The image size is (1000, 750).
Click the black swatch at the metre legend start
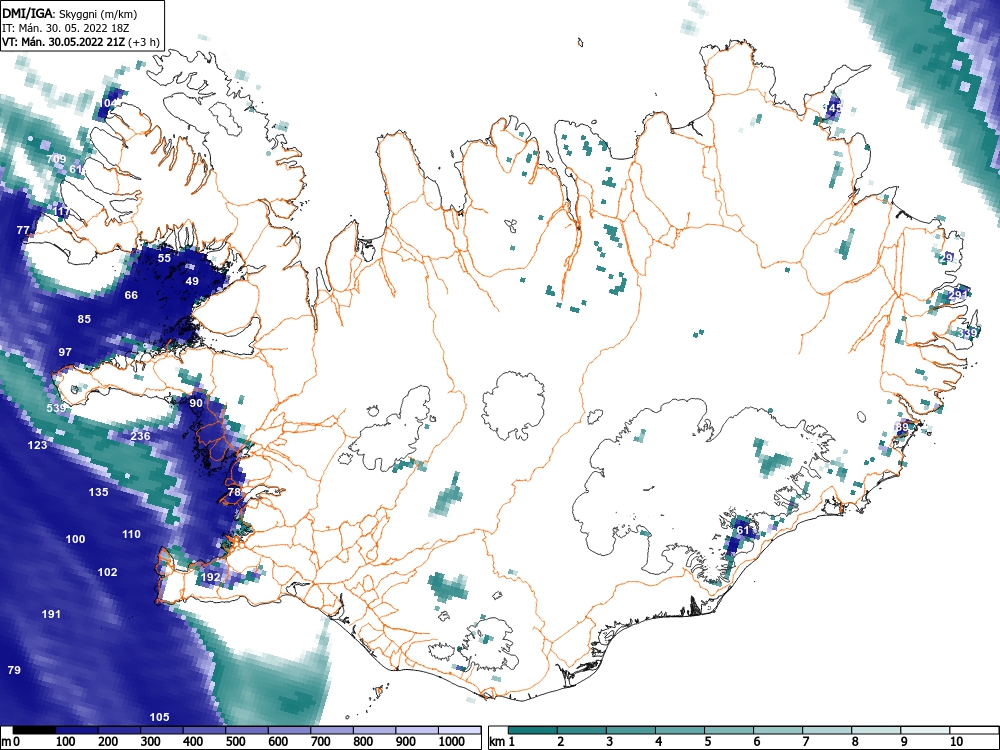coord(34,730)
